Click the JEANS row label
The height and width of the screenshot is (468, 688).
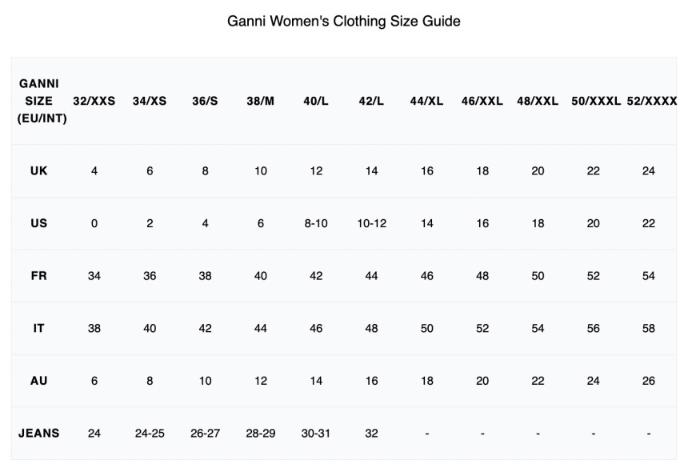39,433
